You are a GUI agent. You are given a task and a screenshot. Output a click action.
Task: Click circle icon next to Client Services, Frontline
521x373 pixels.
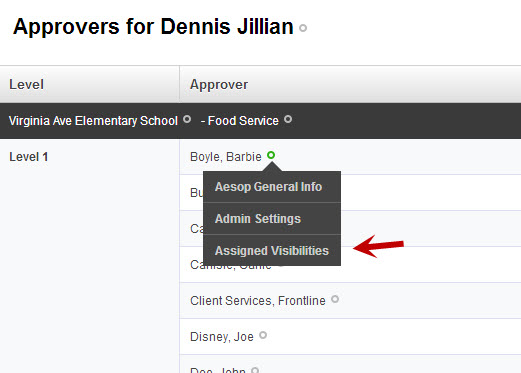click(x=335, y=299)
